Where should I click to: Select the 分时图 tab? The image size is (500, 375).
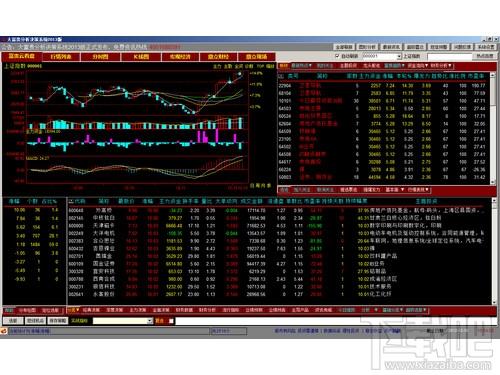pyautogui.click(x=101, y=57)
